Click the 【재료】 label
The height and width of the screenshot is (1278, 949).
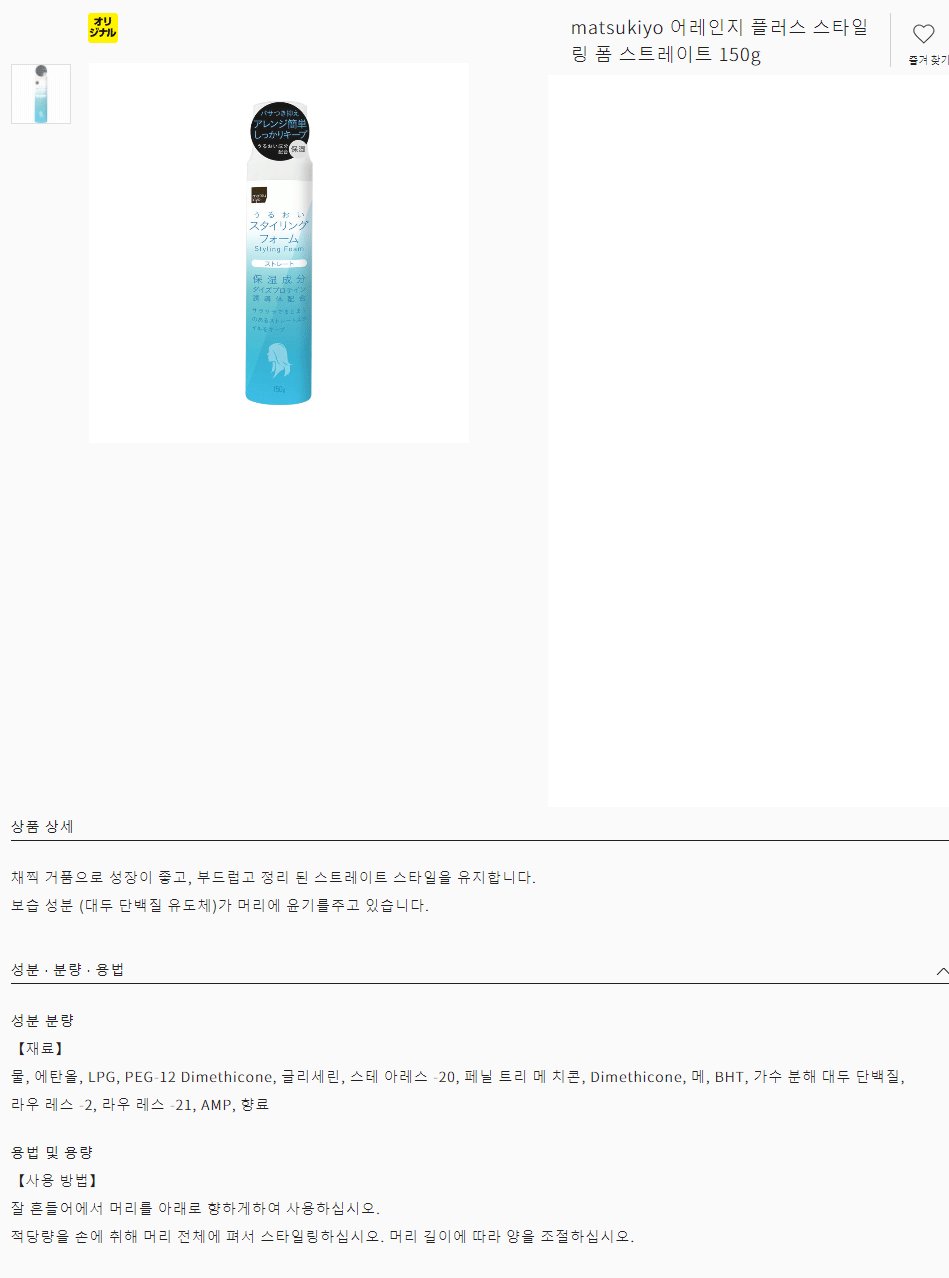(x=39, y=1049)
